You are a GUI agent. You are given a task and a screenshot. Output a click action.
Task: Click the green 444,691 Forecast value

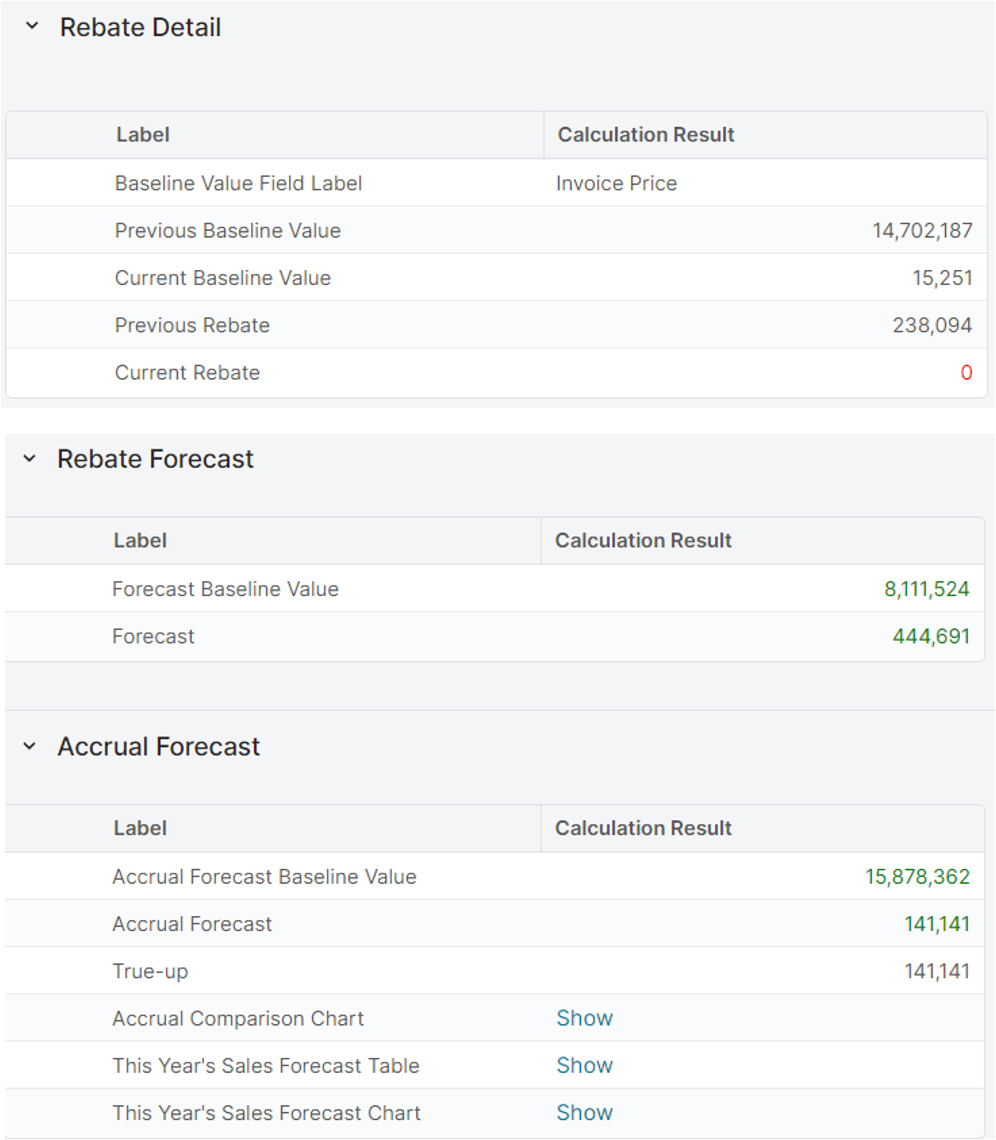(931, 636)
